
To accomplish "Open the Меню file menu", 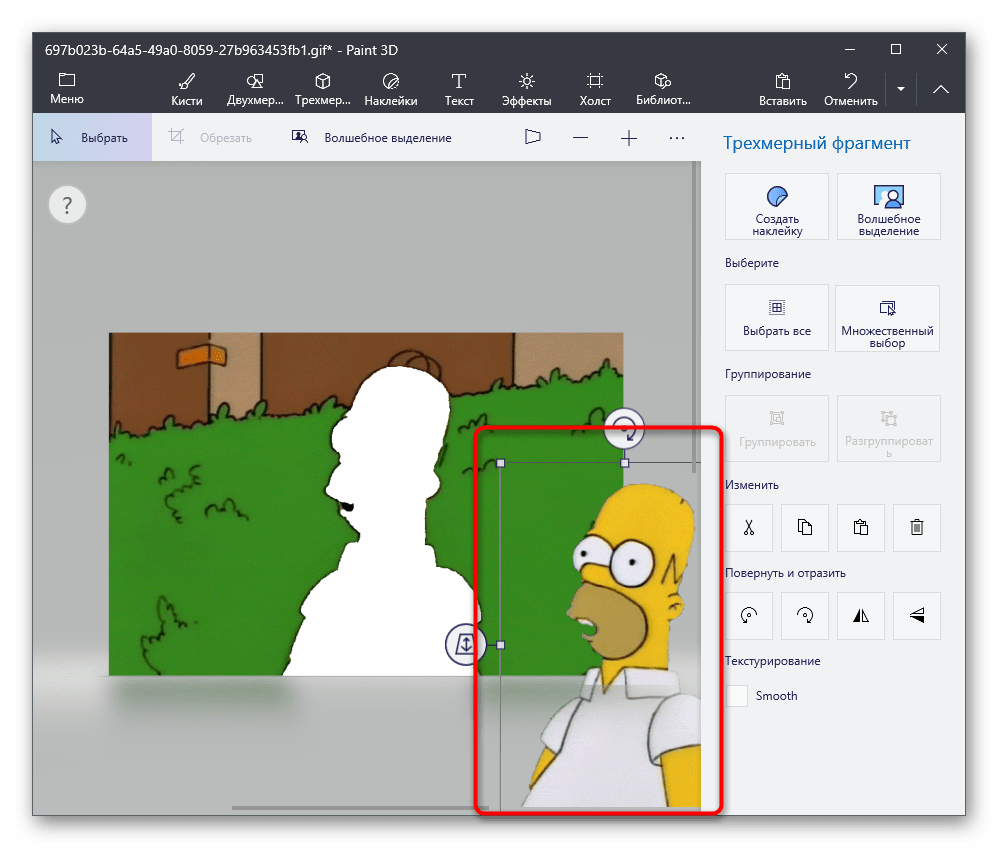I will click(x=67, y=88).
